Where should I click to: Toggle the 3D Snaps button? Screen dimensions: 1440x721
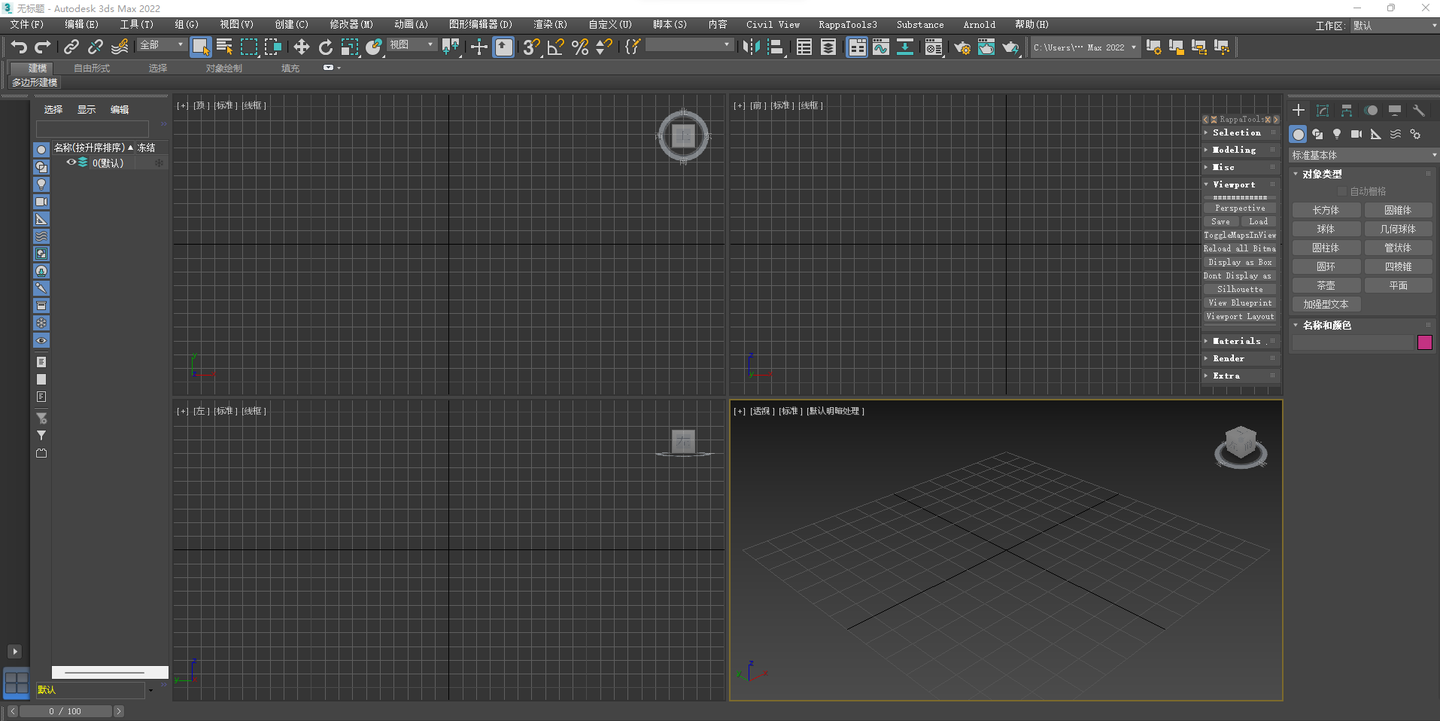(531, 46)
